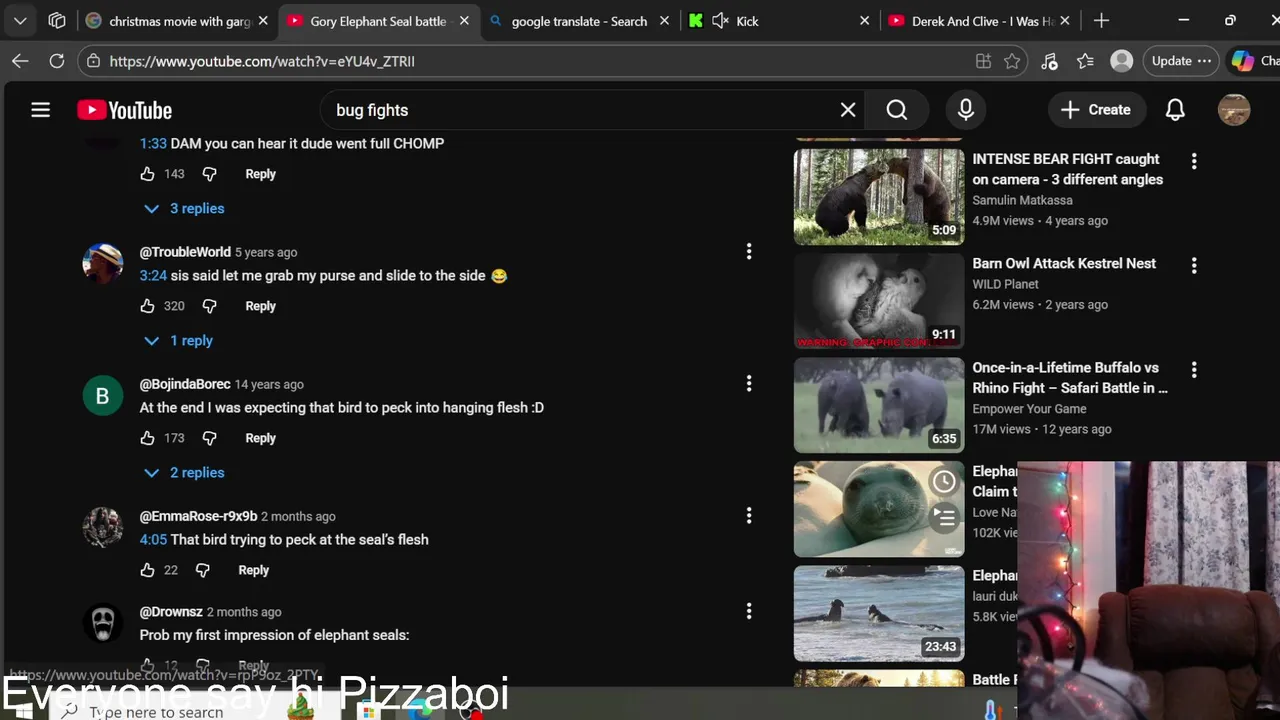1280x720 pixels.
Task: Open YouTube notifications bell
Action: (x=1175, y=110)
